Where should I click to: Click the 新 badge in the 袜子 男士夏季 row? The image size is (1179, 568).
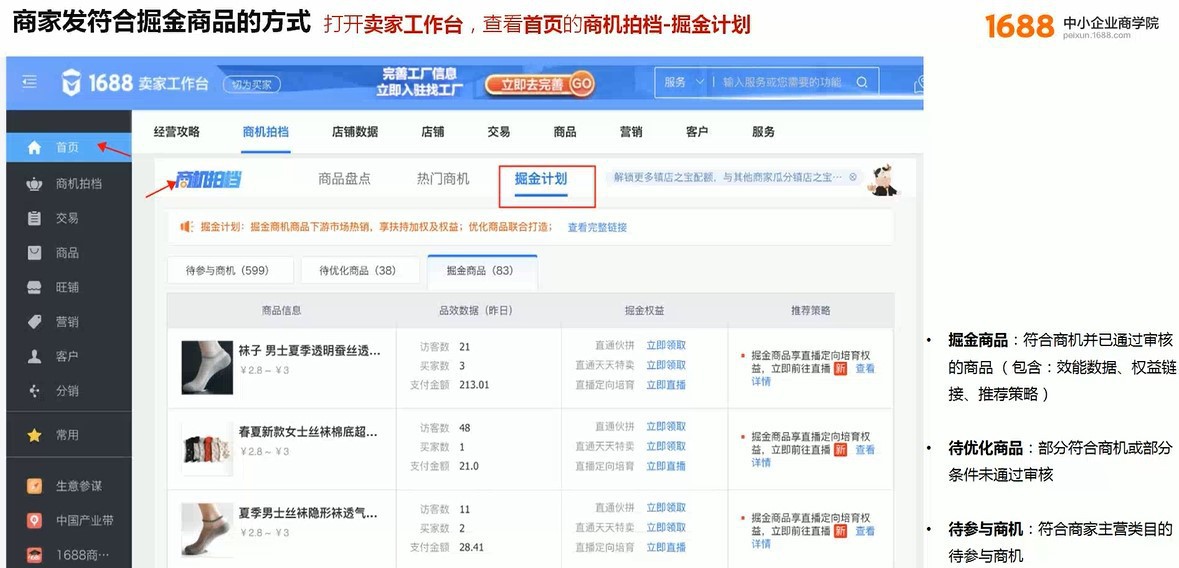841,369
